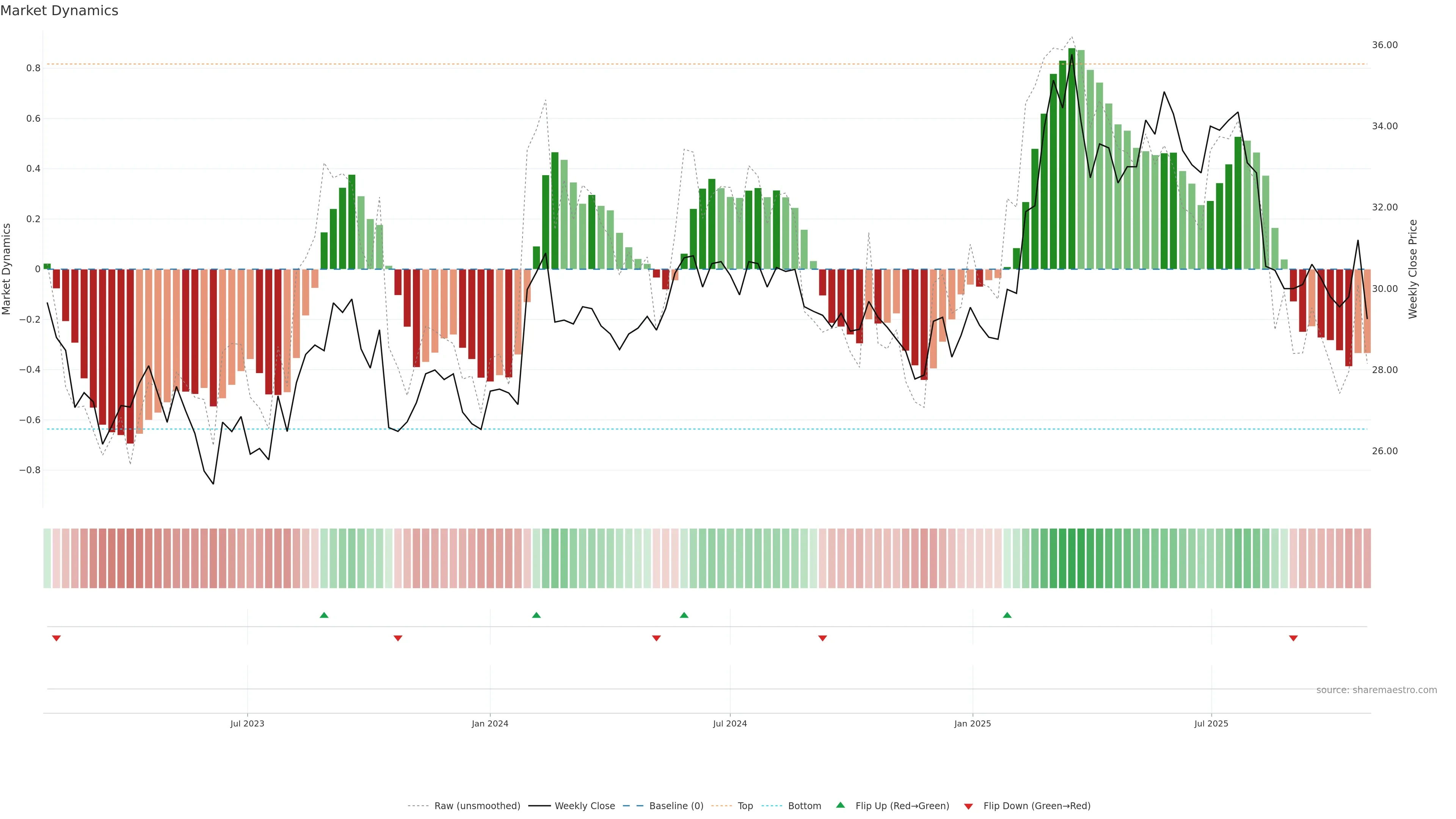The height and width of the screenshot is (819, 1456).
Task: Click the last red flip-down triangle marker
Action: 1293,638
